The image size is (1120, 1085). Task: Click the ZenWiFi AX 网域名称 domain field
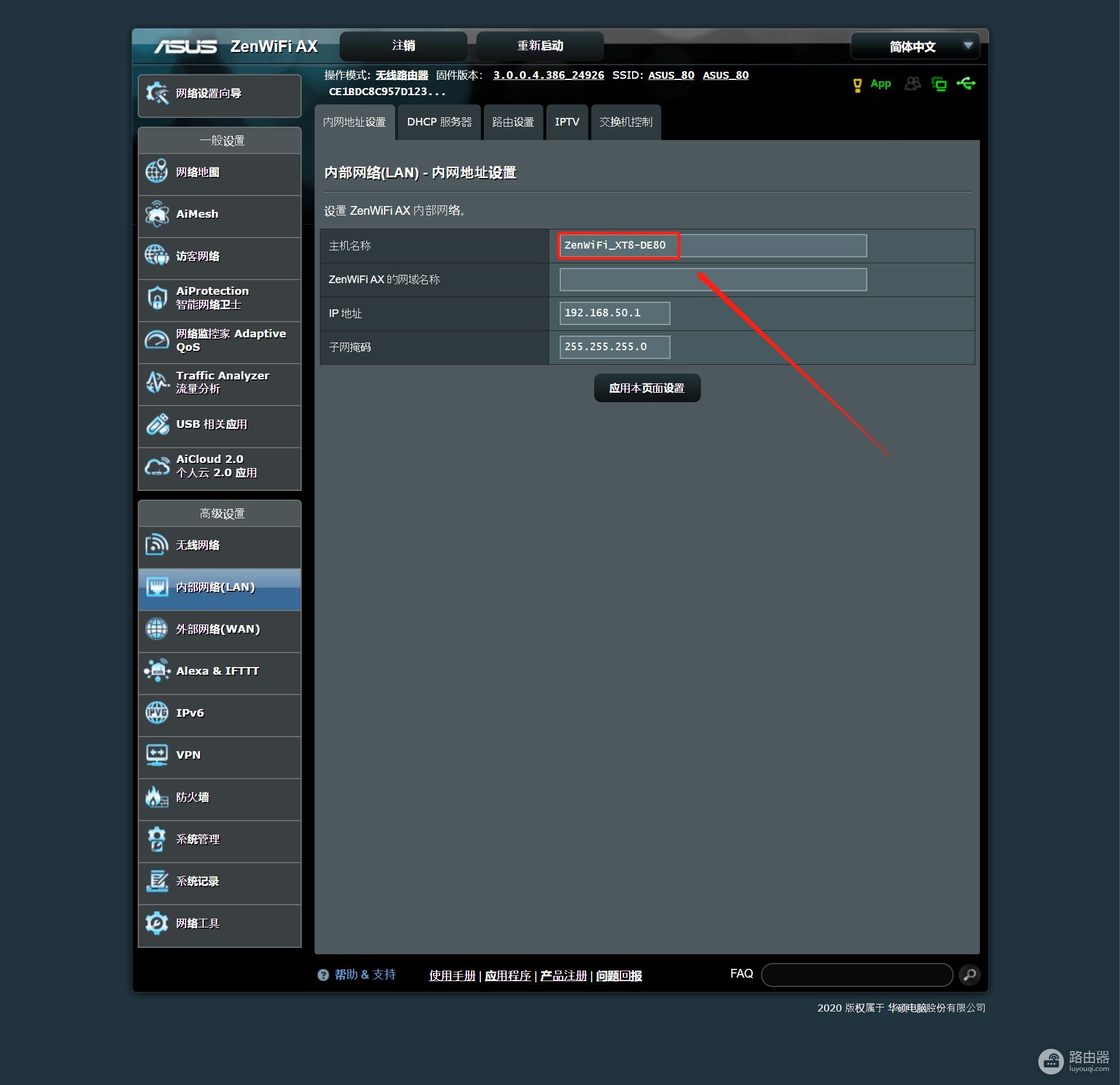coord(713,280)
